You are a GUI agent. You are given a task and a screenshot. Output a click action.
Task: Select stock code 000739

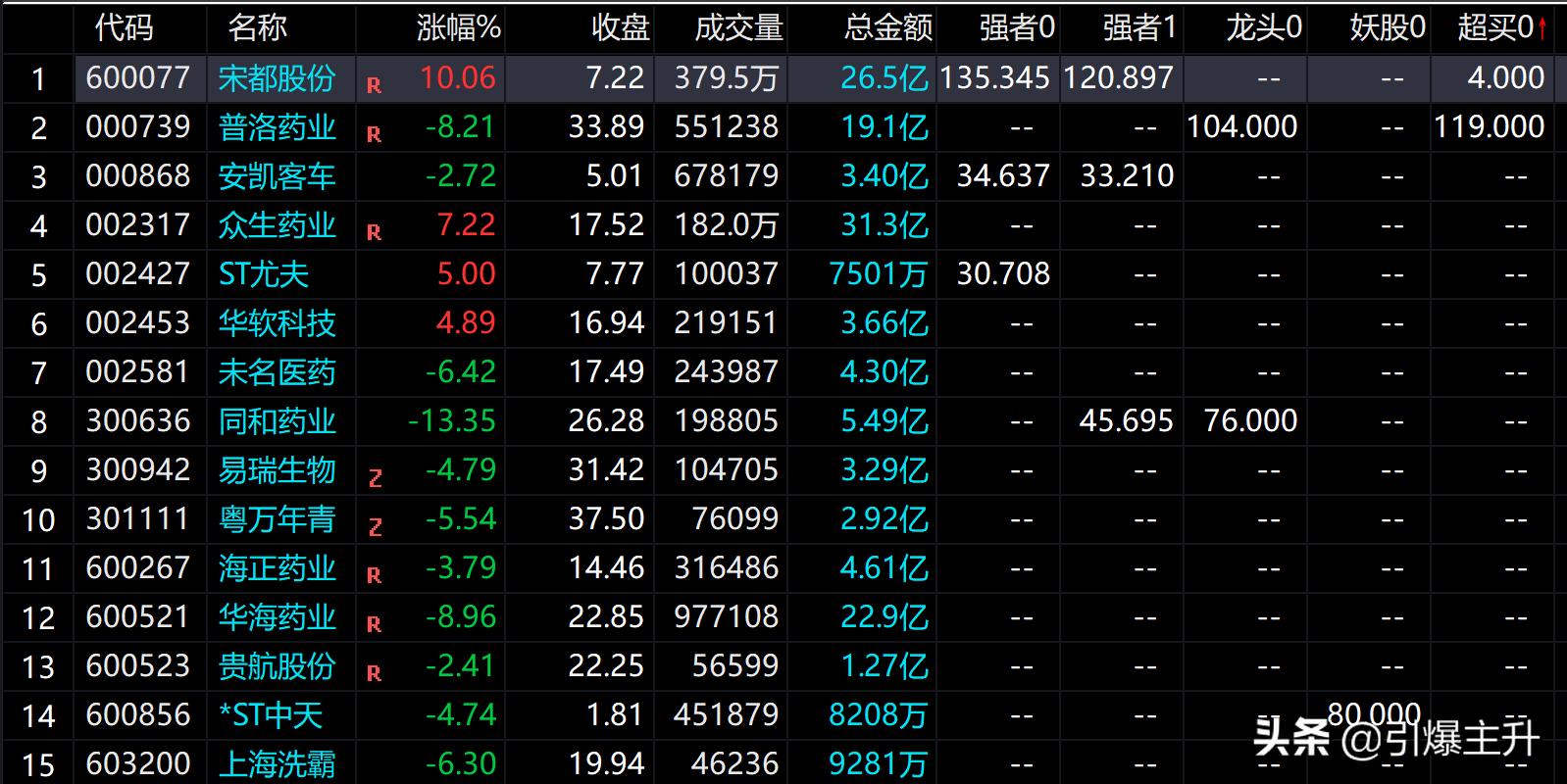click(138, 126)
